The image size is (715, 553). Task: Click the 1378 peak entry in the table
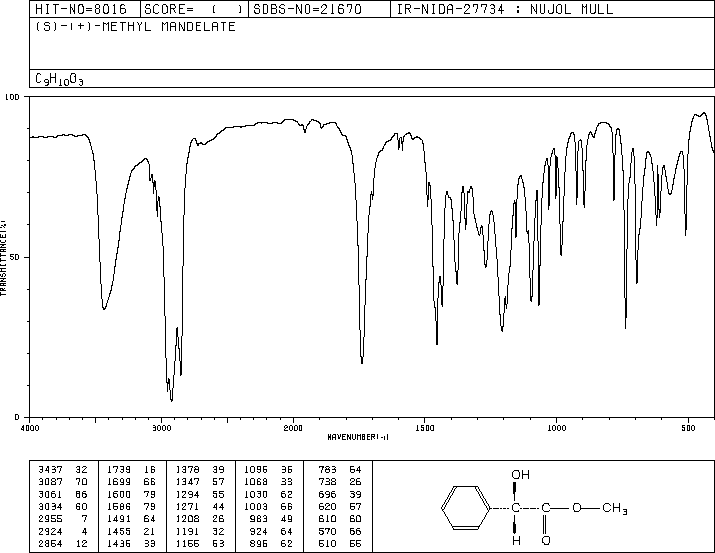coord(200,470)
